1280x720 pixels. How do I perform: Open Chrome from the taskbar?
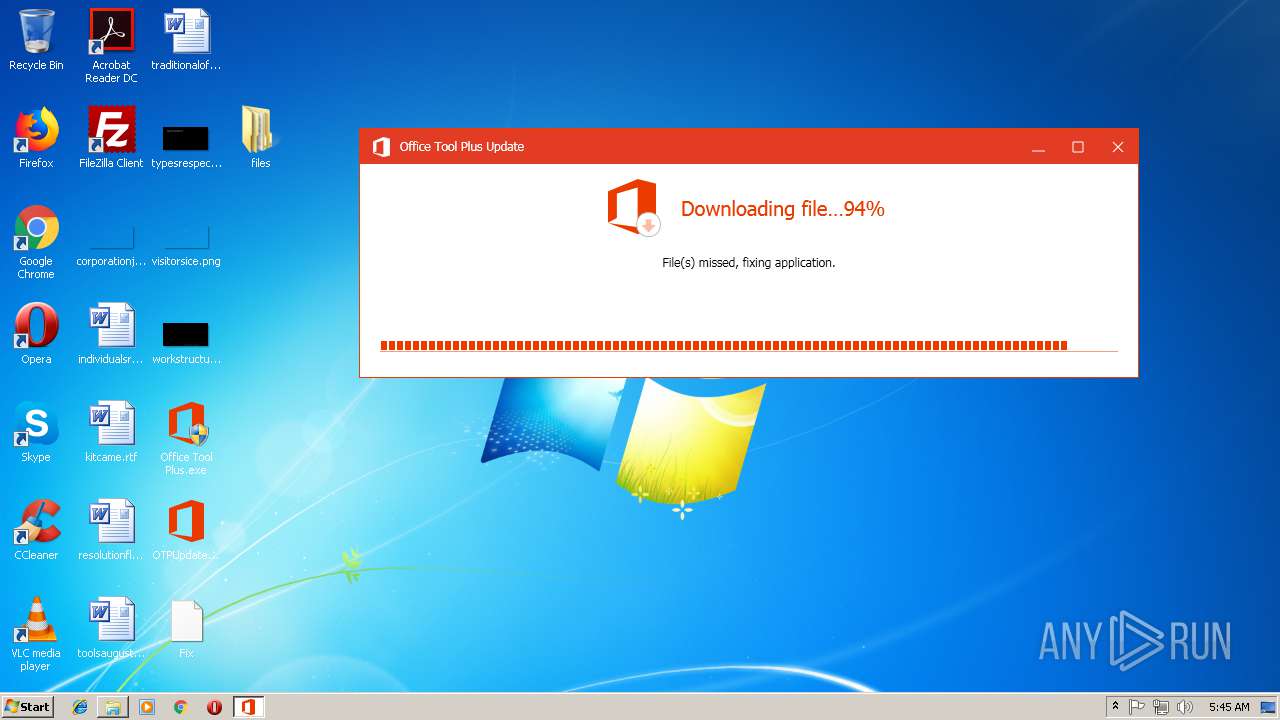181,707
